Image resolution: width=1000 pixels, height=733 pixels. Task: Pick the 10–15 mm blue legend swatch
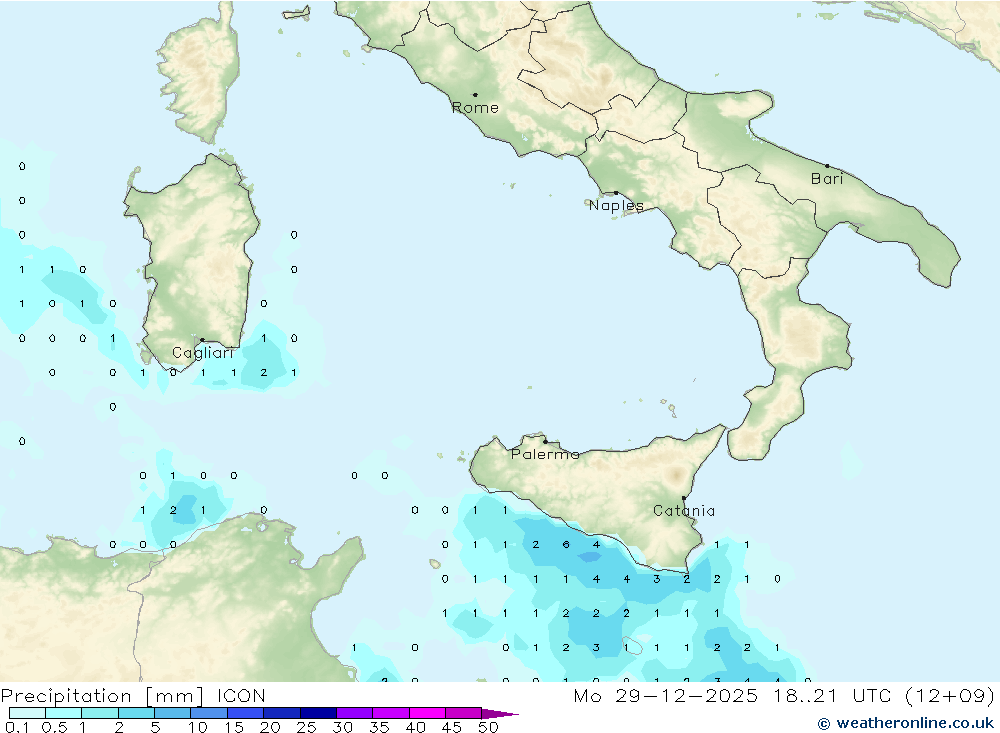coord(209,713)
